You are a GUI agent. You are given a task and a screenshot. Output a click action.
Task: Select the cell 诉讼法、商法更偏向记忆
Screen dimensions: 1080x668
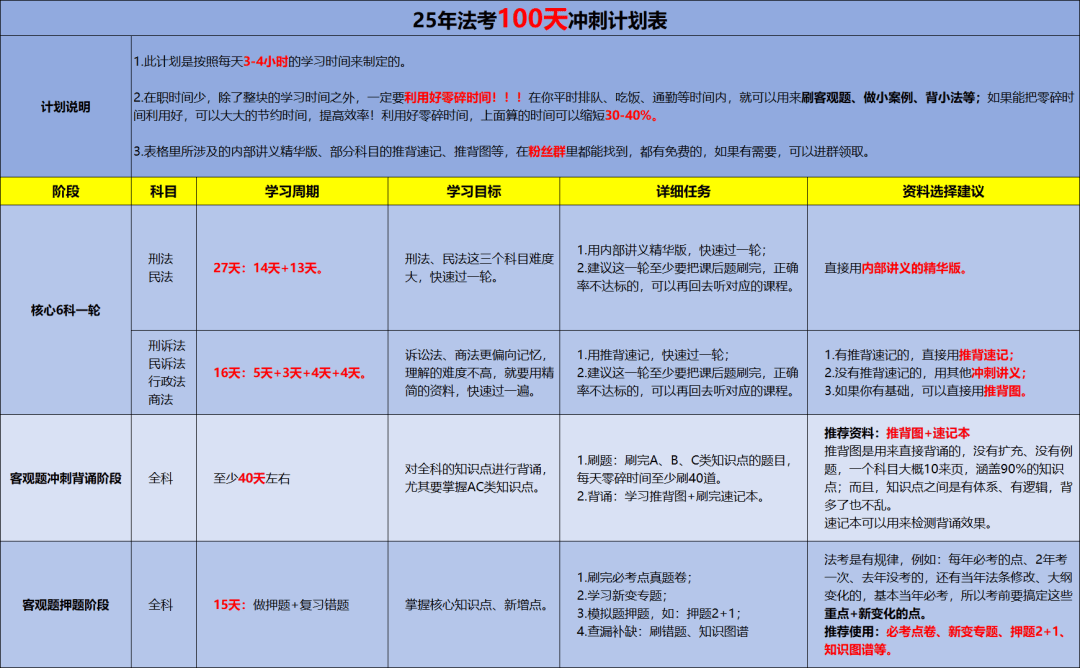pyautogui.click(x=474, y=373)
